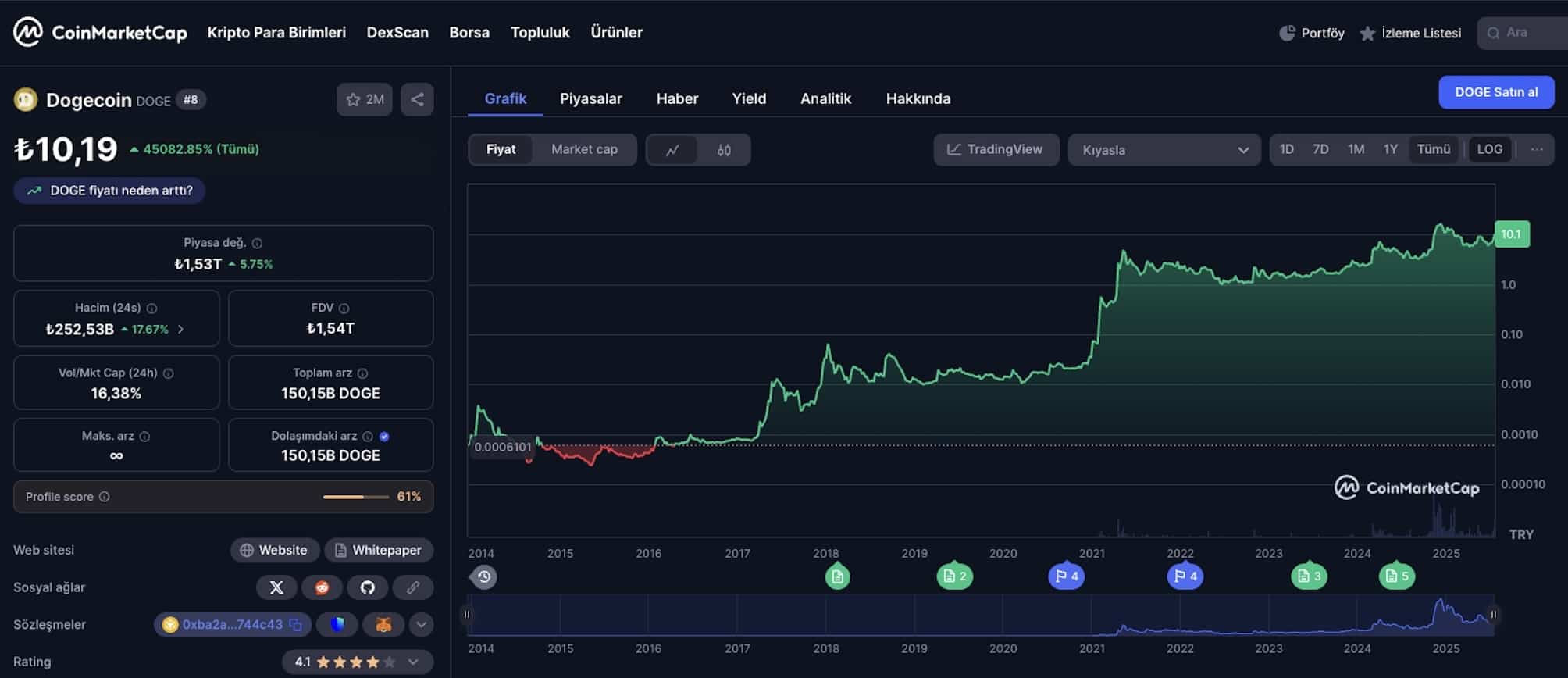Click the Ara search field
The image size is (1568, 678).
[x=1522, y=33]
